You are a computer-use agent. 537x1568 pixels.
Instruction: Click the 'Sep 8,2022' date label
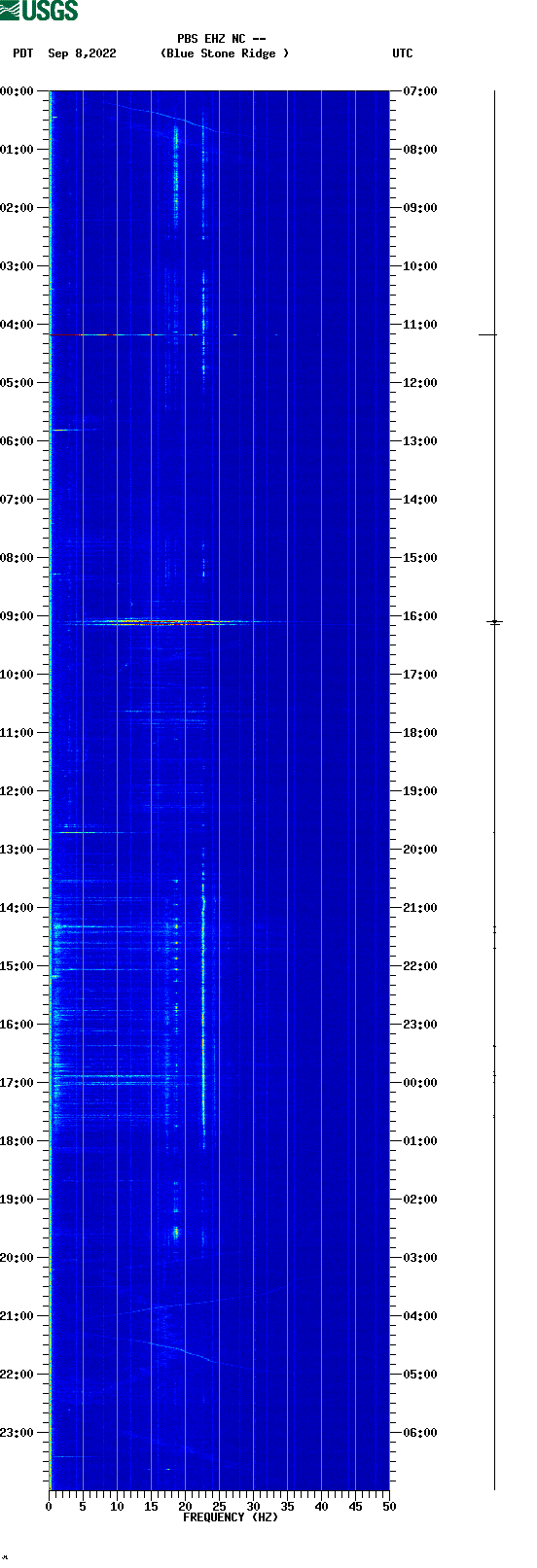(x=82, y=53)
